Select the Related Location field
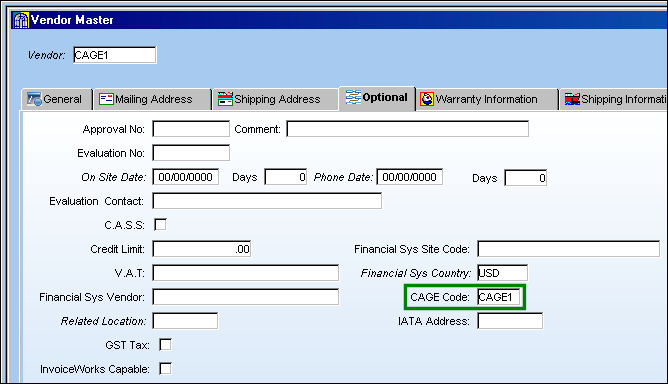Image resolution: width=668 pixels, height=384 pixels. pyautogui.click(x=185, y=321)
